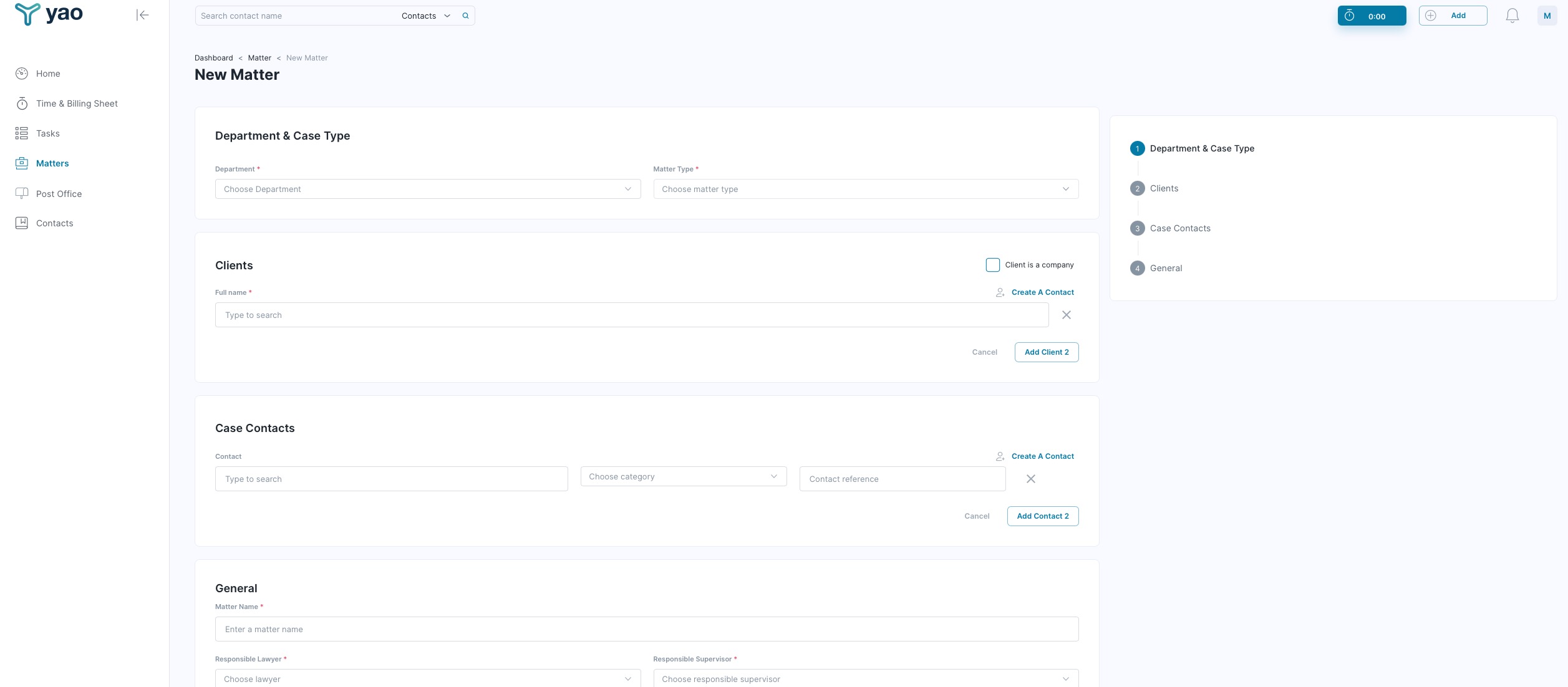This screenshot has height=687, width=1568.
Task: Open Tasks in sidebar
Action: coord(48,133)
